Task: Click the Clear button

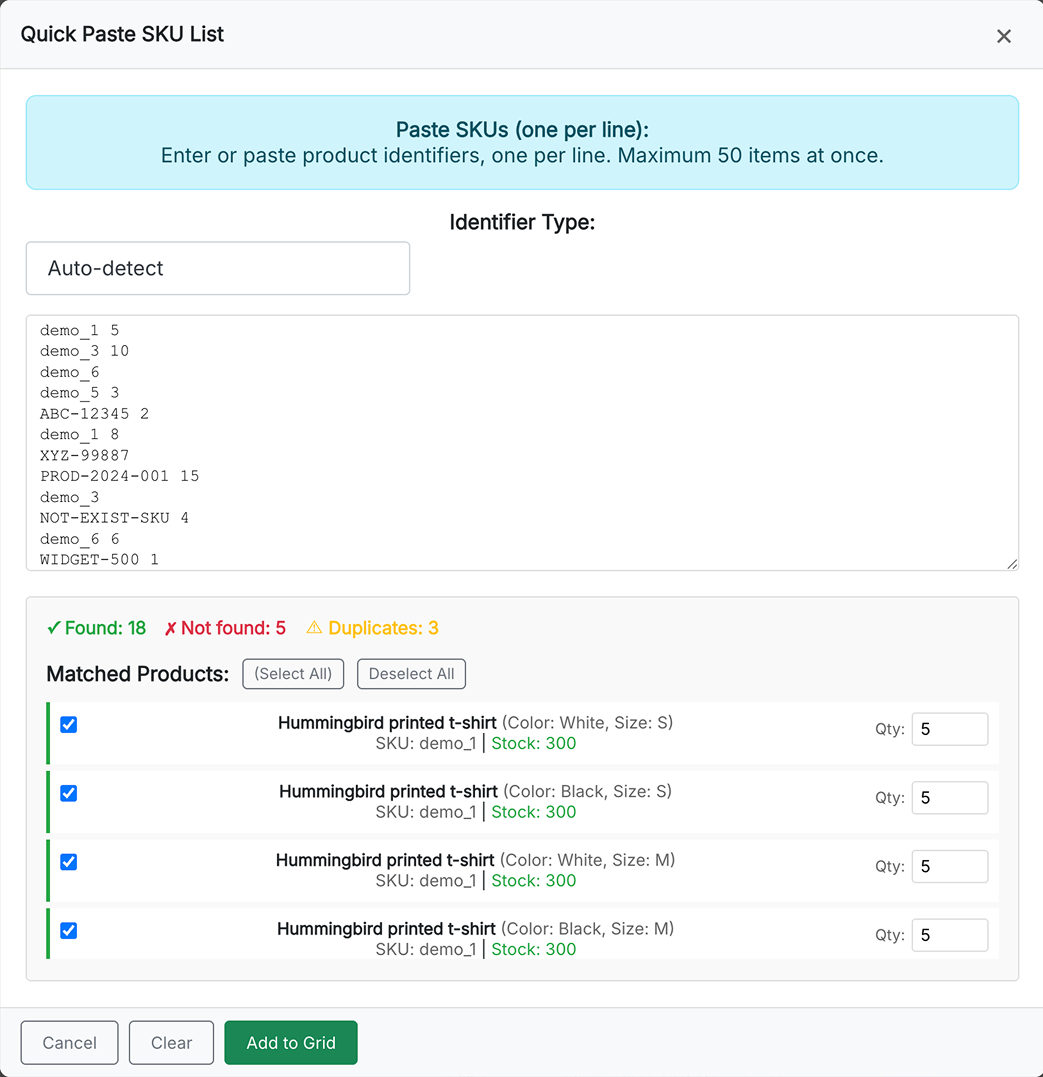Action: coord(171,1043)
